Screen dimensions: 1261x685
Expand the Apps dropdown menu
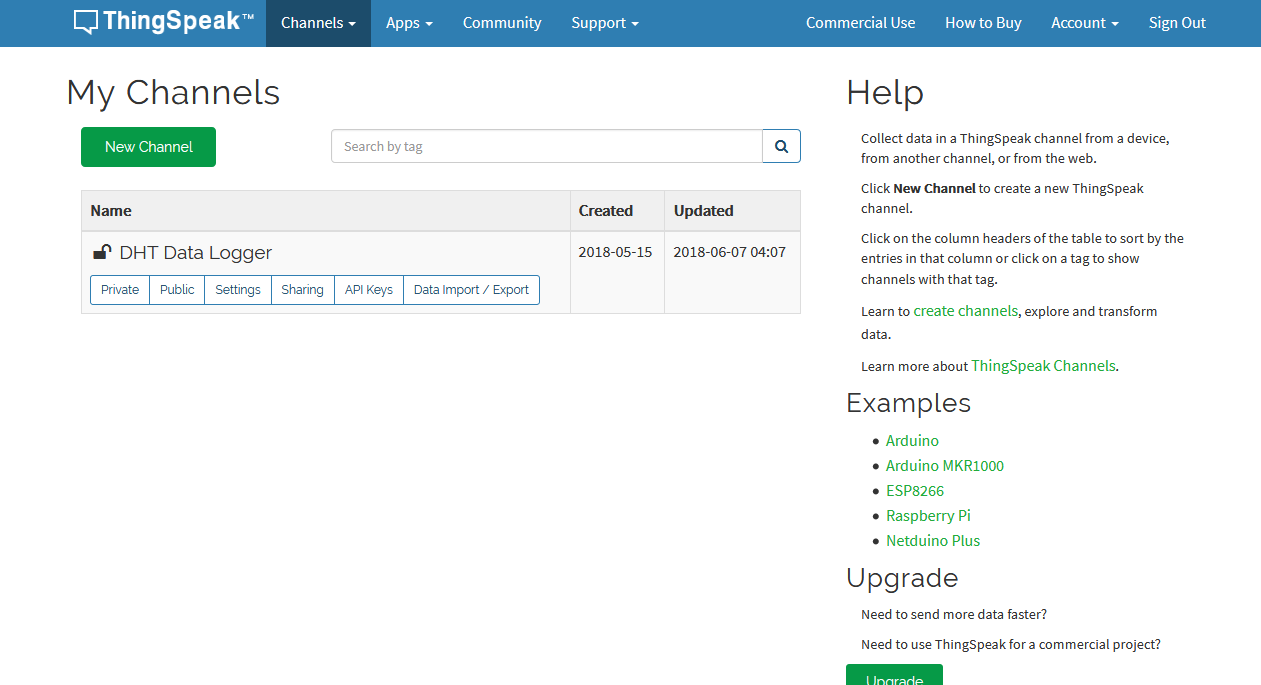(409, 23)
